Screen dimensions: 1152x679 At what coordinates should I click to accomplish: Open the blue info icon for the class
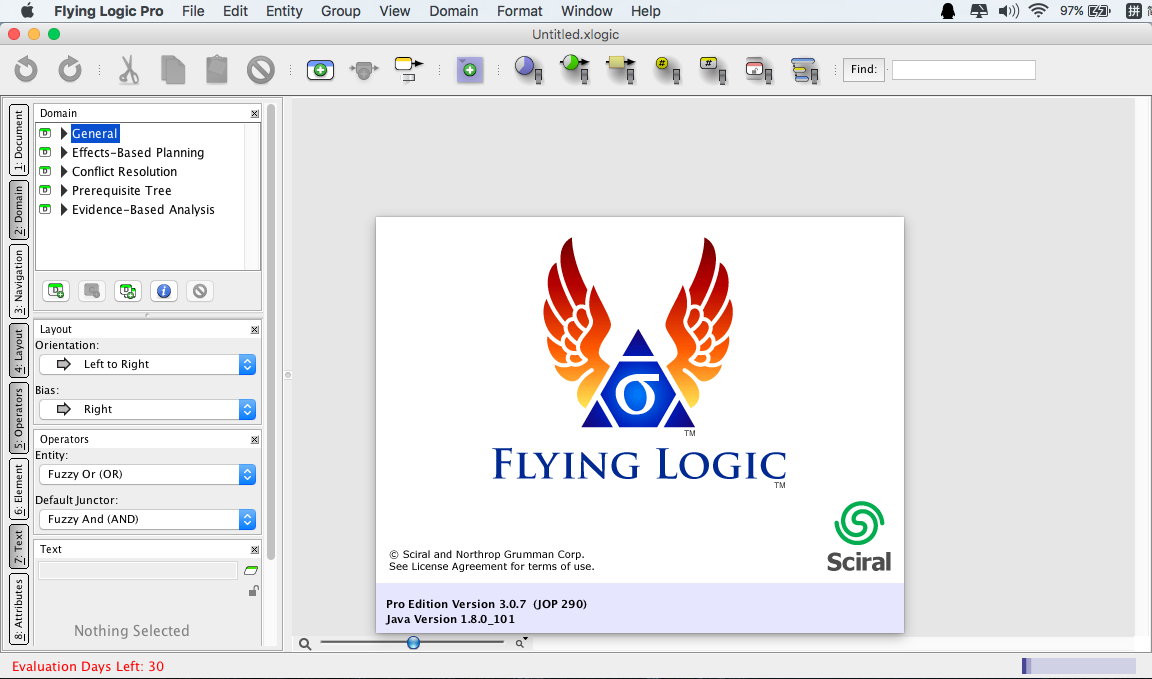[x=164, y=291]
